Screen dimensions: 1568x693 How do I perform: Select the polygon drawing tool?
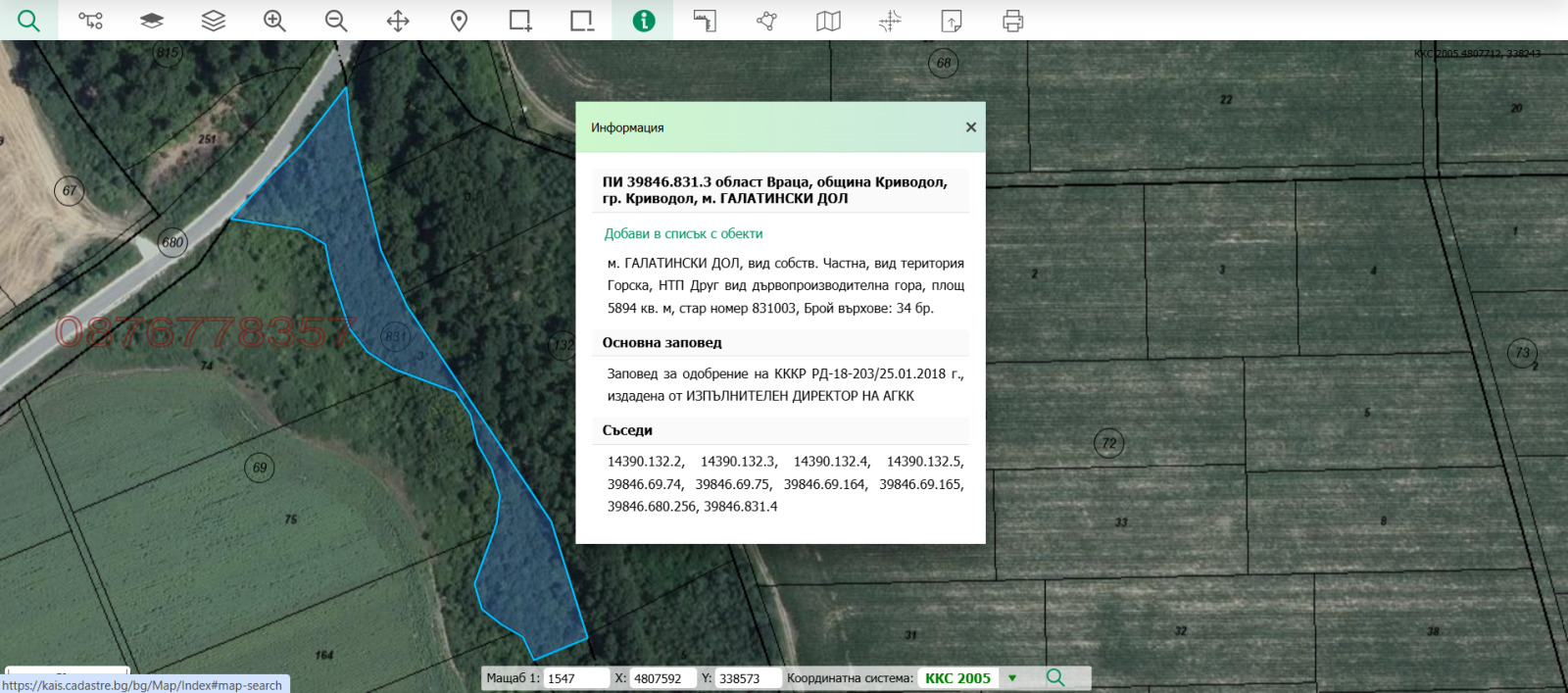click(766, 21)
